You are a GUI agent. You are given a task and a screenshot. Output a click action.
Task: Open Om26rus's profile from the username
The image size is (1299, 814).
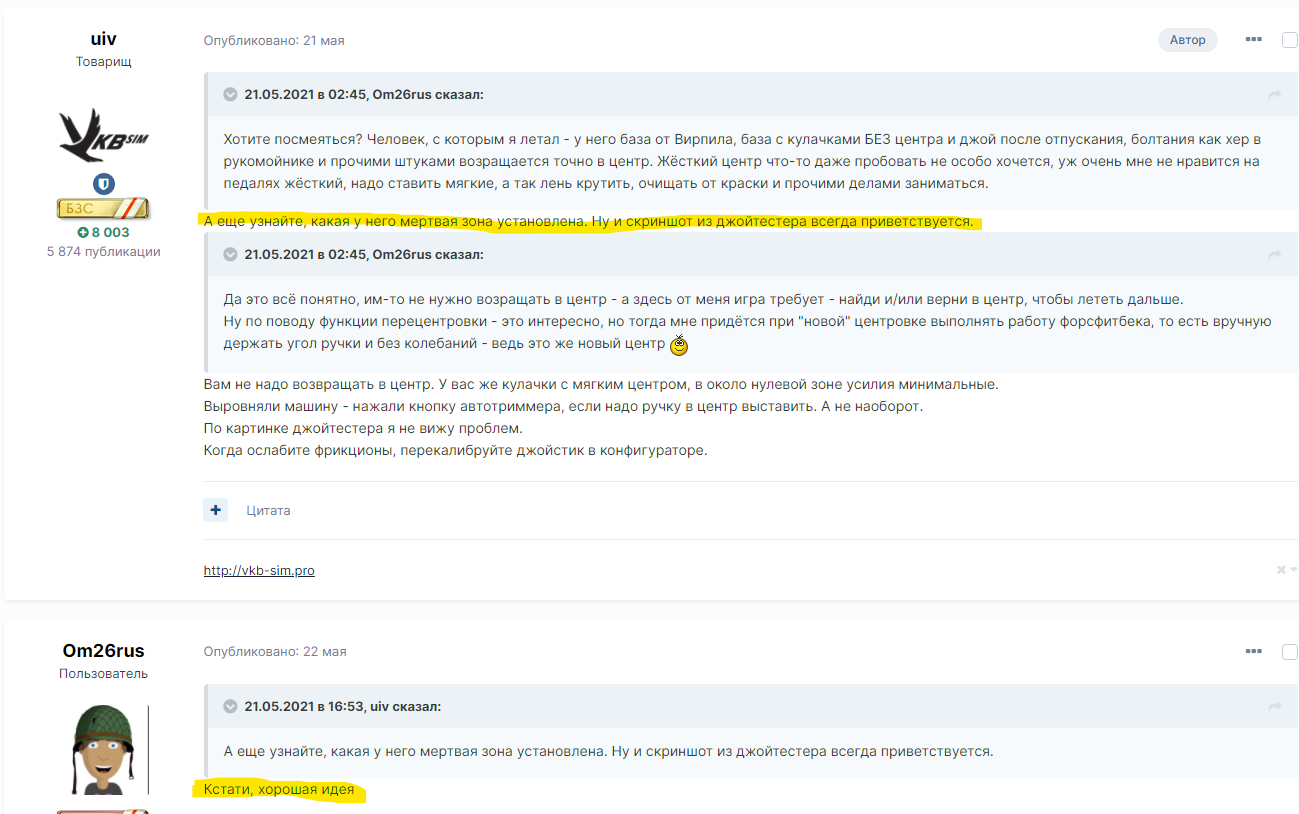pos(104,651)
